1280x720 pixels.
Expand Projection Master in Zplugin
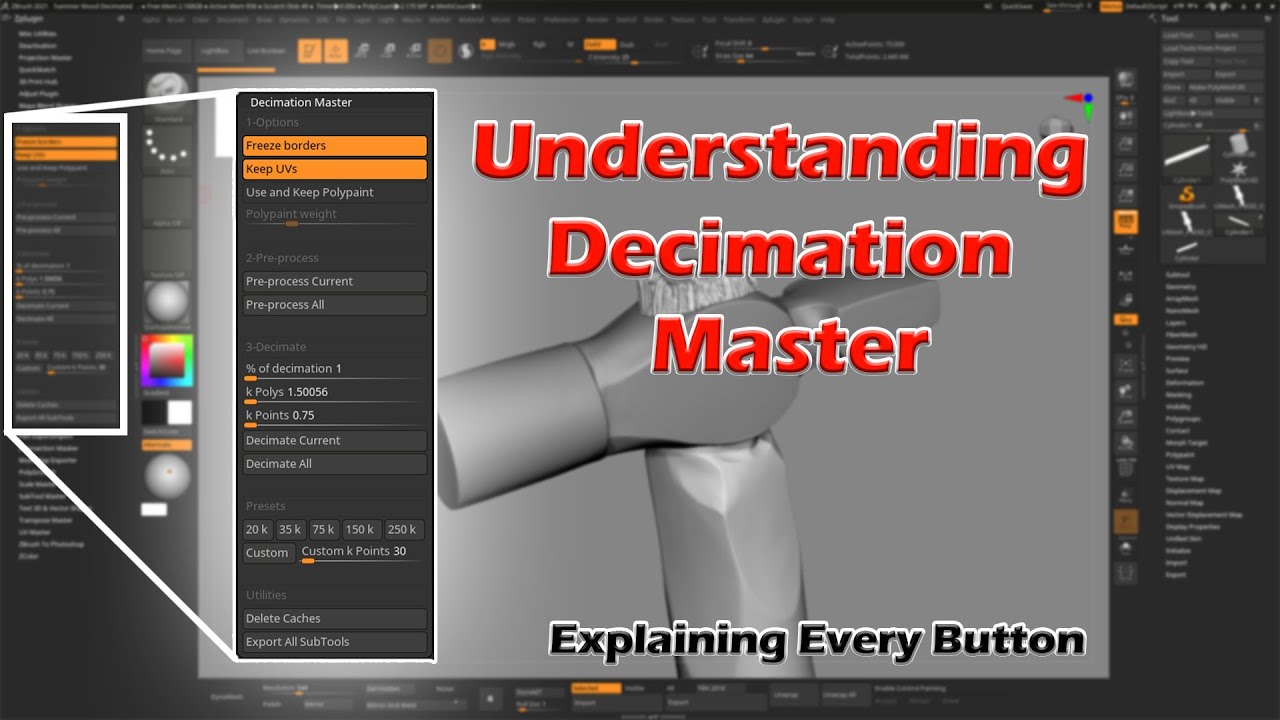(x=45, y=58)
